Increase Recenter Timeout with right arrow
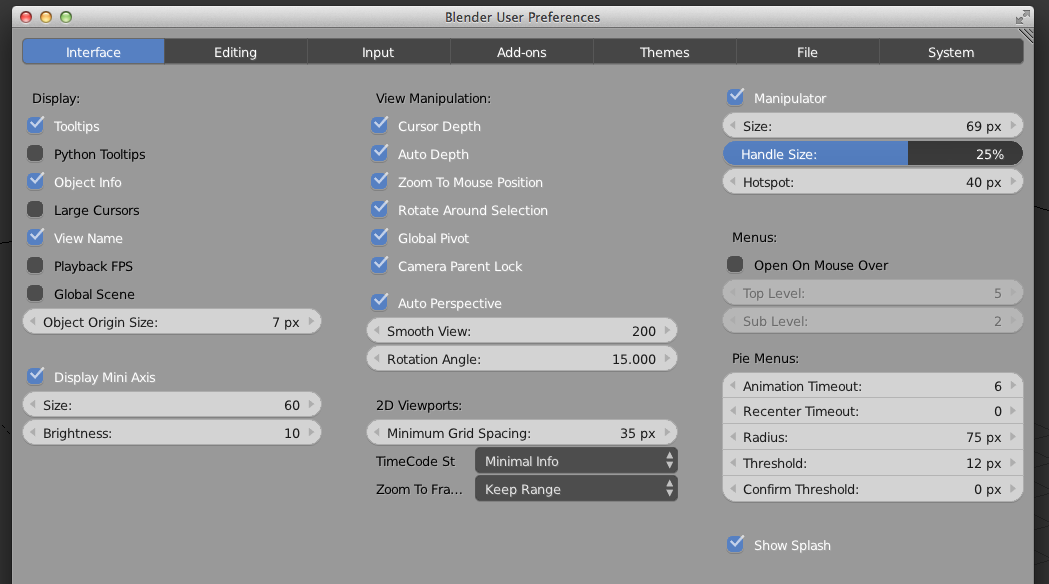Screen dimensions: 1049x584 point(1013,411)
